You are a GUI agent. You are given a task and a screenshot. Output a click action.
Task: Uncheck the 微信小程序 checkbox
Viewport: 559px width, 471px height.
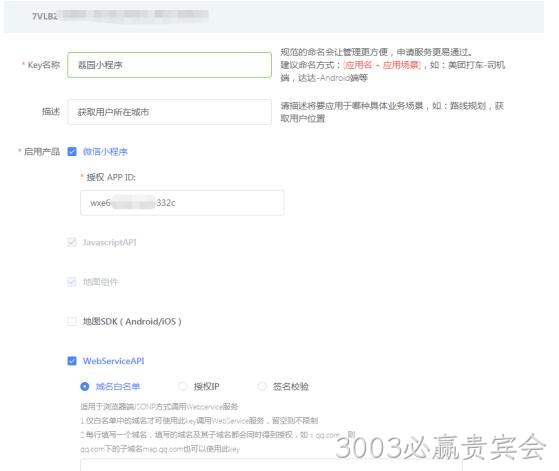(x=72, y=152)
